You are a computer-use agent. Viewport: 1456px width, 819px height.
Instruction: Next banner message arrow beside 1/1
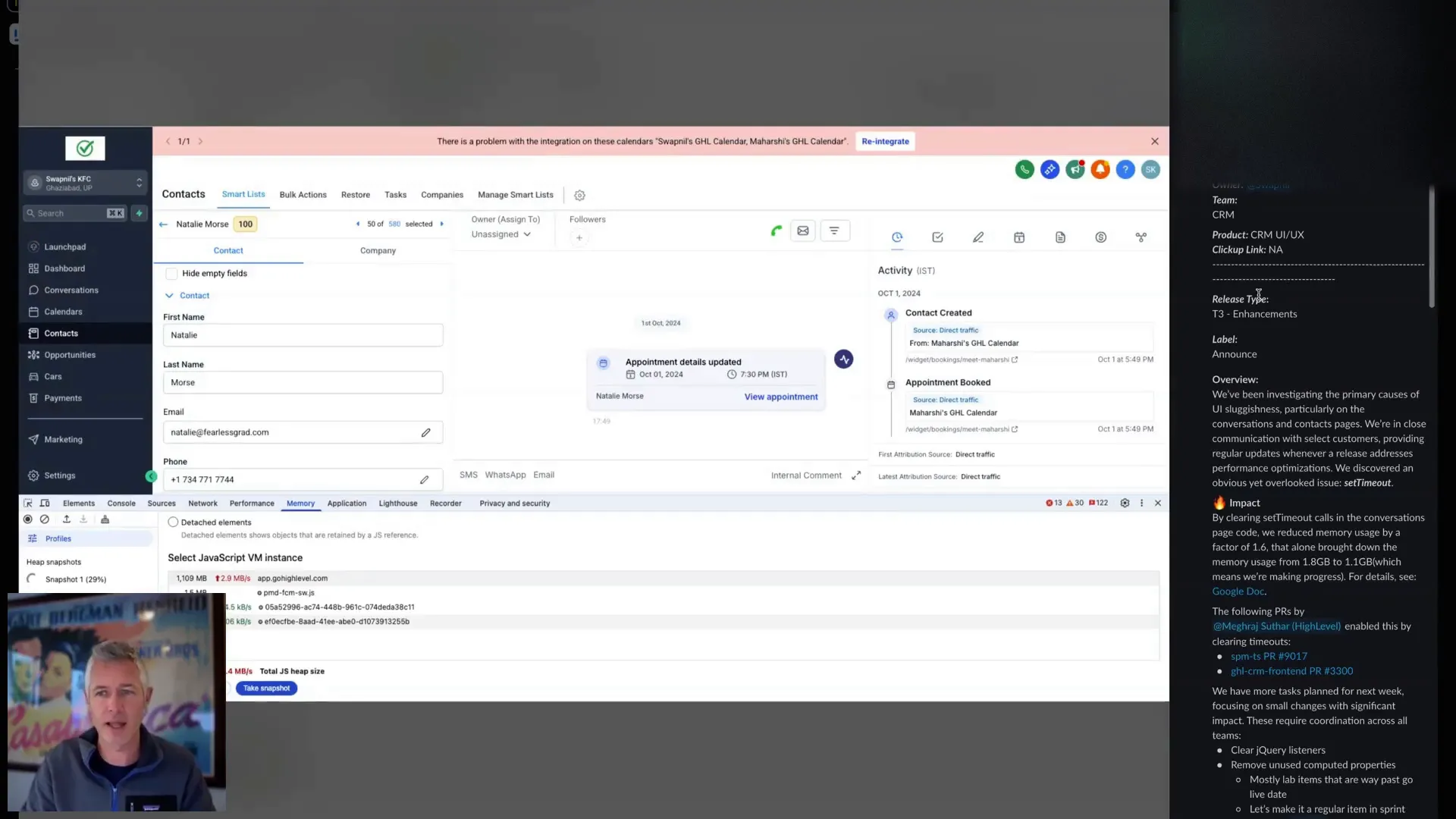point(200,142)
